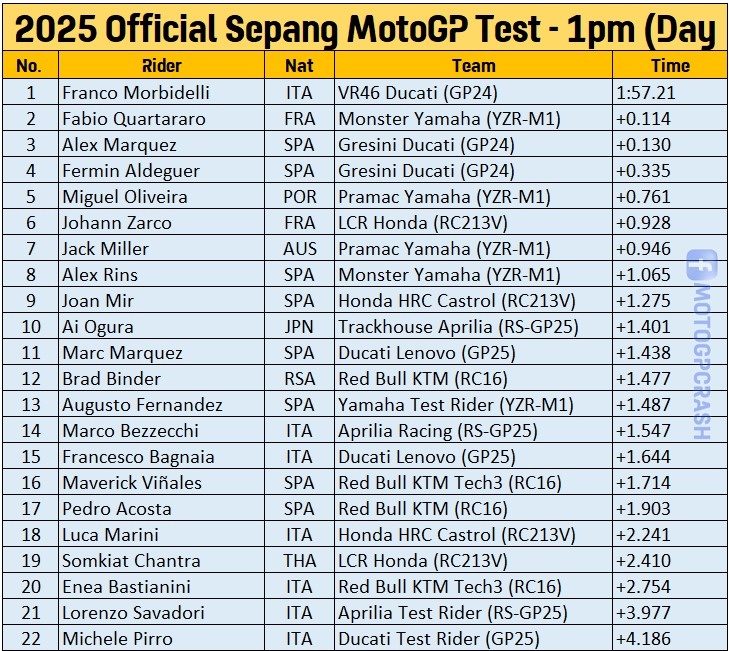
Task: Select the "Rider" column header
Action: pyautogui.click(x=162, y=66)
